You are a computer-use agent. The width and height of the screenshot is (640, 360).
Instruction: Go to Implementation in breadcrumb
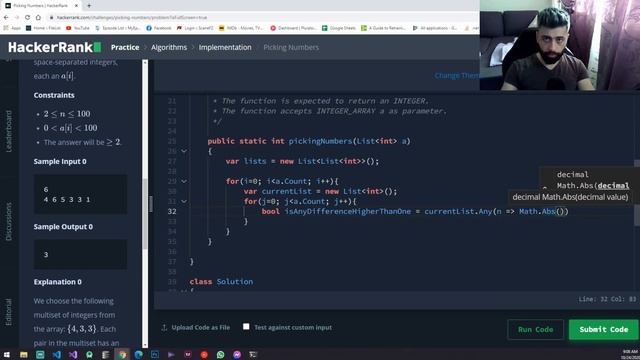(225, 47)
